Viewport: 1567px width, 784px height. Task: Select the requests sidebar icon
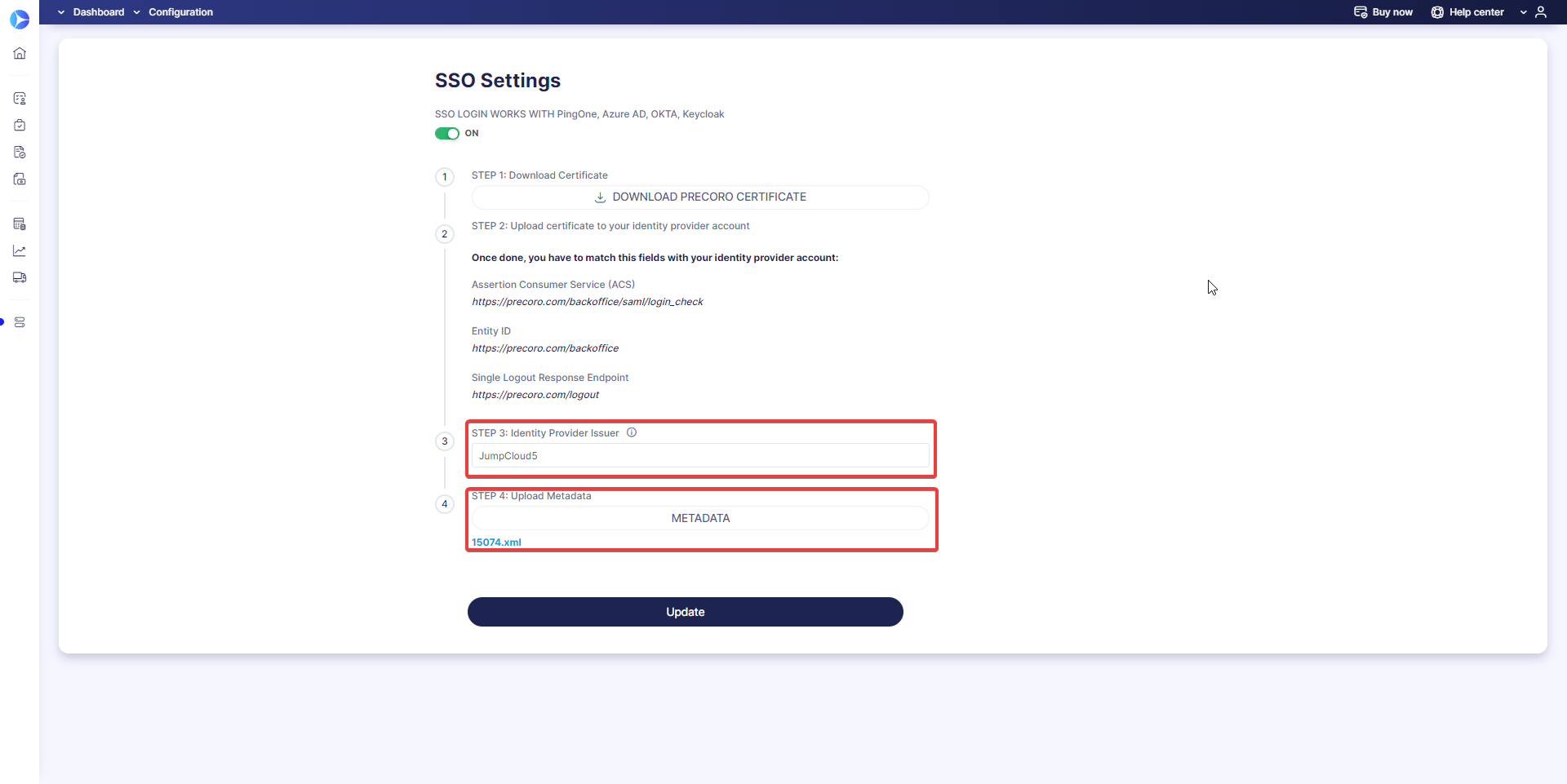click(x=19, y=98)
